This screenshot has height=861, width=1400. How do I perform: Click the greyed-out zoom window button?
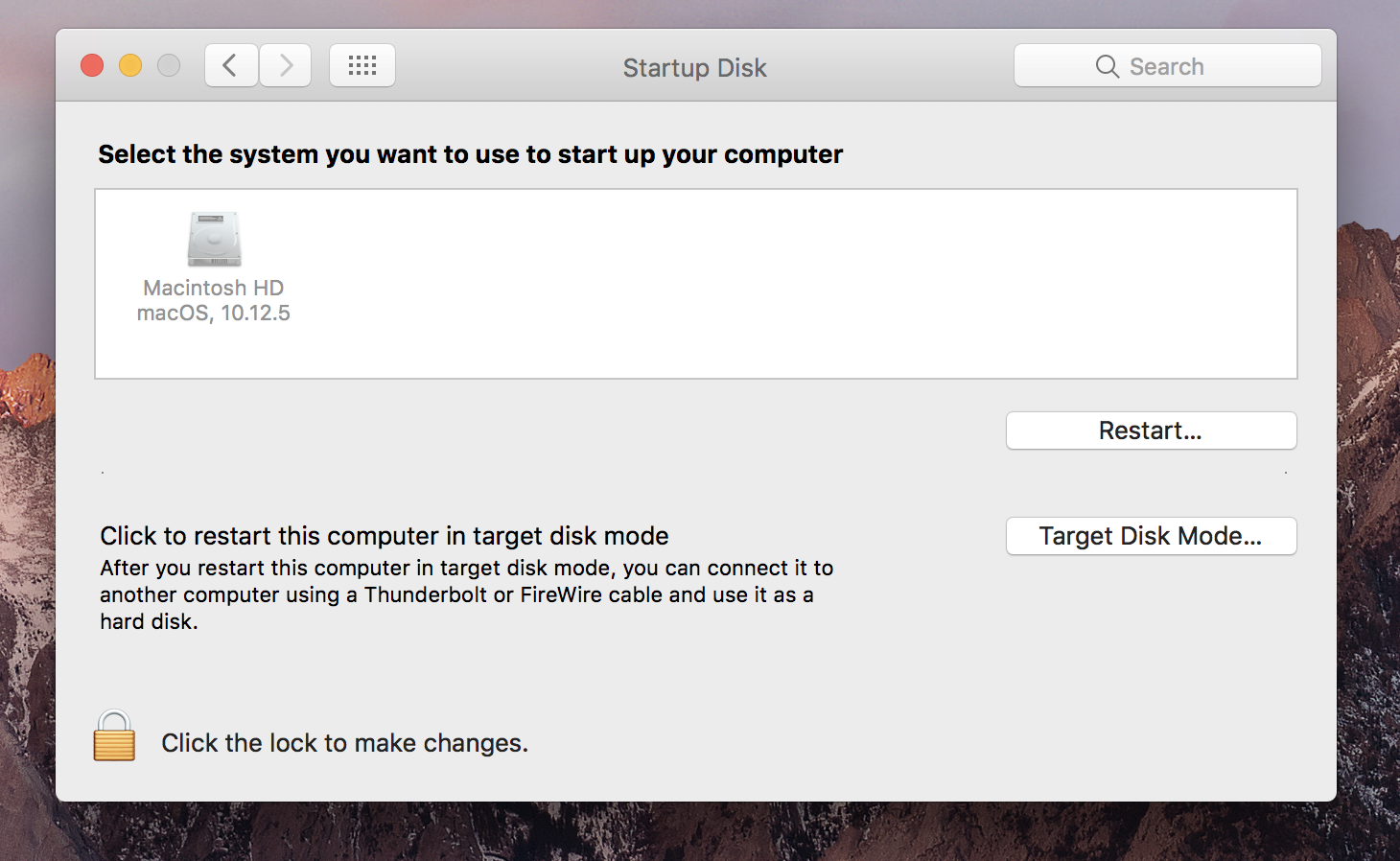pyautogui.click(x=169, y=65)
